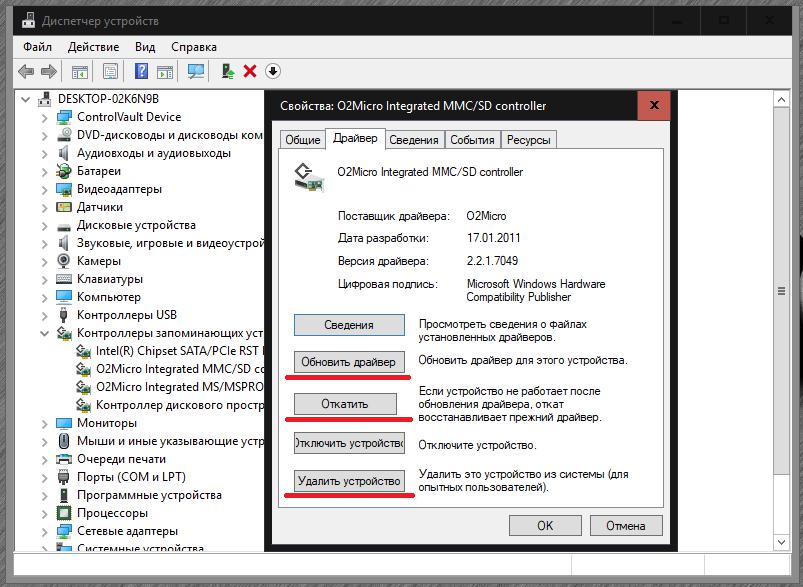Click the red X uninstall device icon
This screenshot has width=803, height=587.
pyautogui.click(x=250, y=71)
